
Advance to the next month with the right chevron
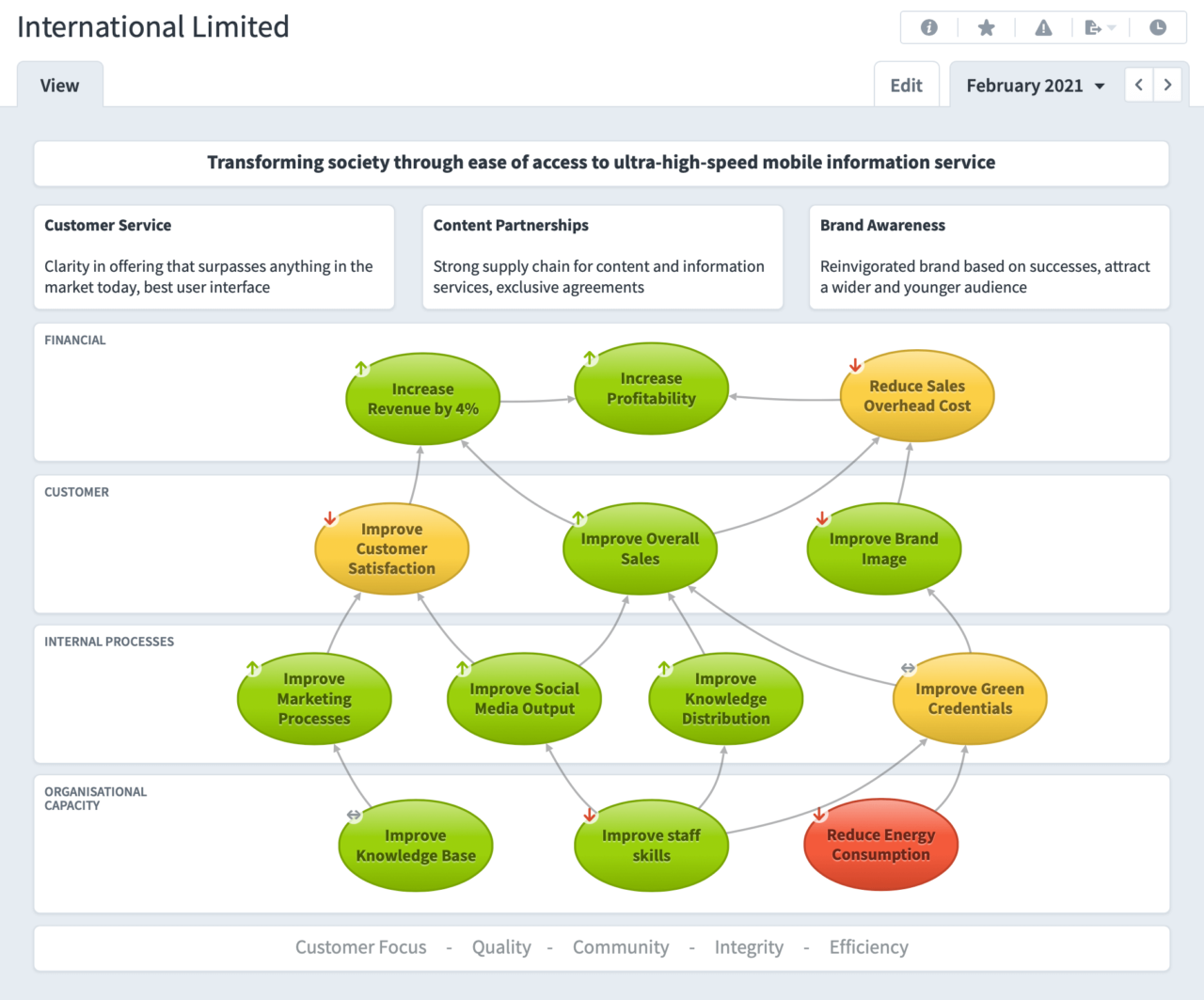pos(1167,85)
